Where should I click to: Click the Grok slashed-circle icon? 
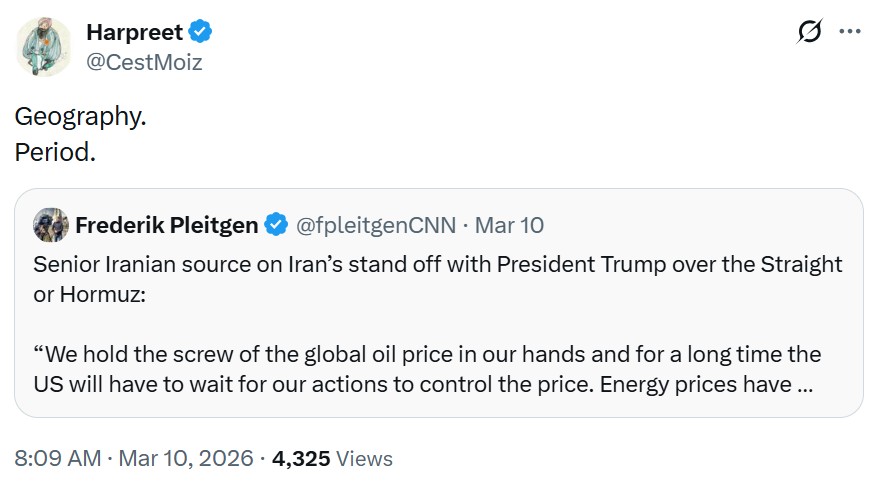coord(809,32)
